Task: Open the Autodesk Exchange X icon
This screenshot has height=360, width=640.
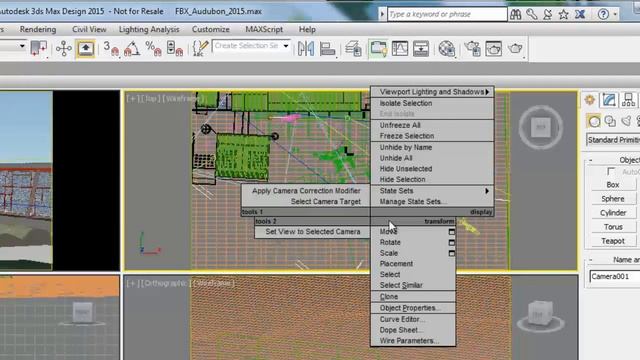Action: [x=580, y=14]
